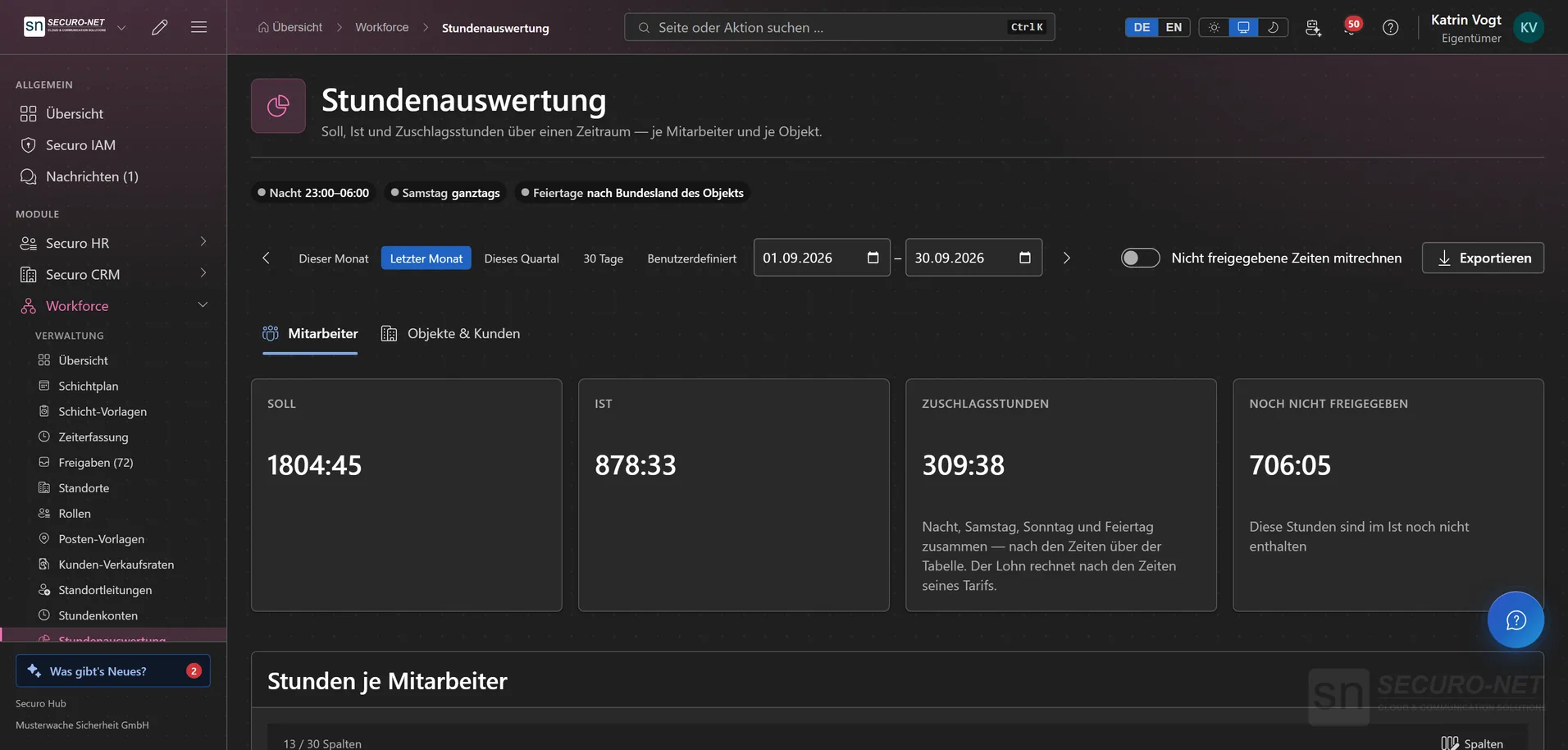Select Dieser Monat range

tap(334, 258)
